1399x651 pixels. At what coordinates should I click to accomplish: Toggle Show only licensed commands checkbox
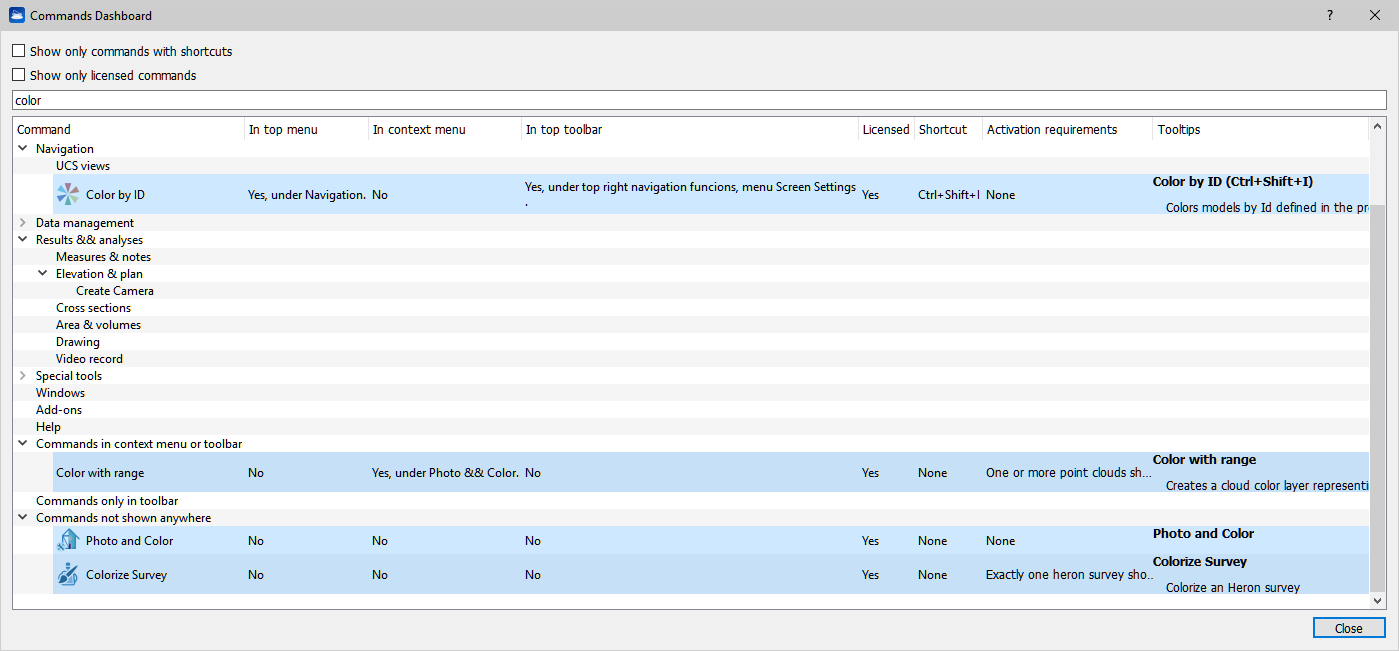pyautogui.click(x=19, y=75)
